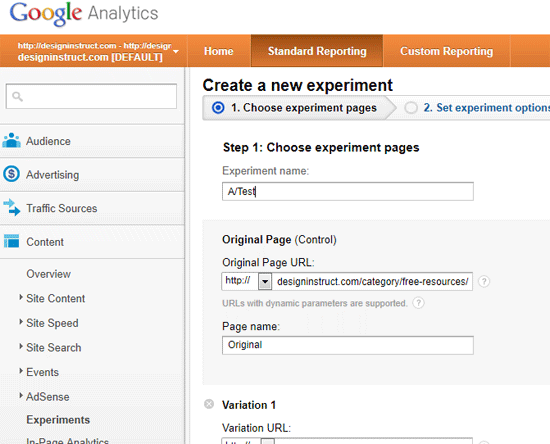This screenshot has width=550, height=444.
Task: Click the Google Analytics logo
Action: pyautogui.click(x=84, y=14)
